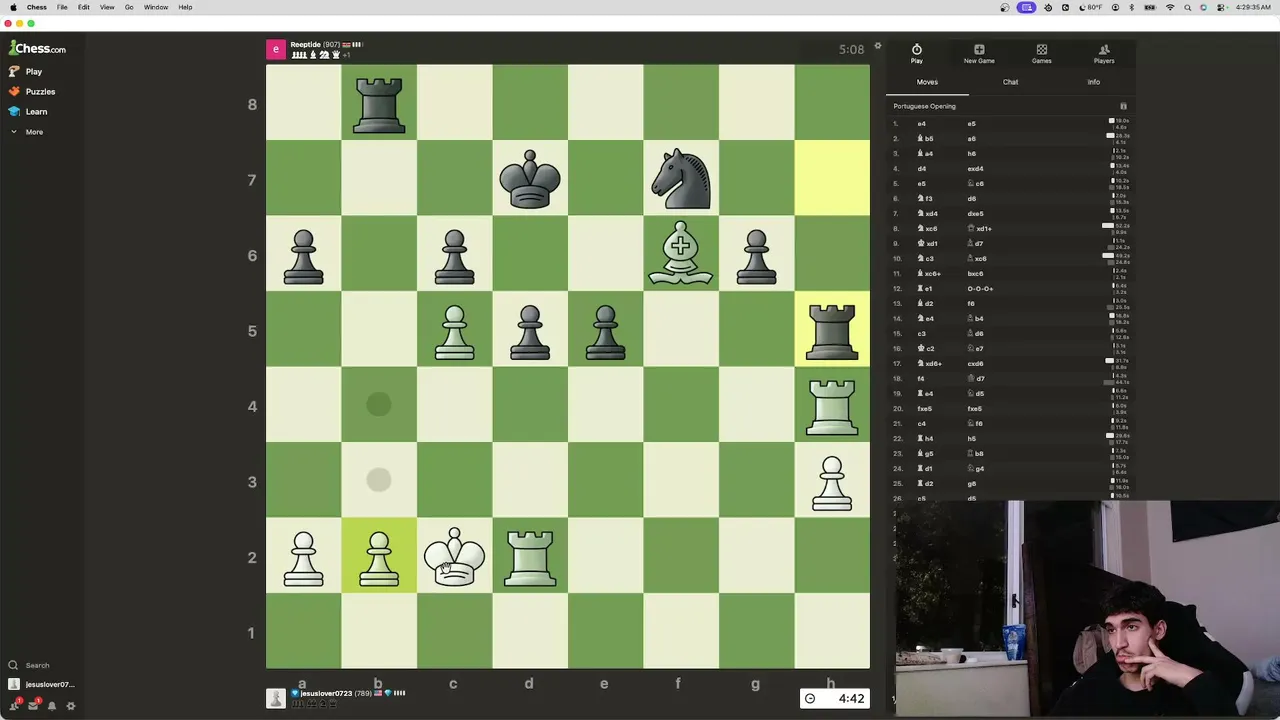Jump to move 15 white c3
The width and height of the screenshot is (1280, 720).
922,334
